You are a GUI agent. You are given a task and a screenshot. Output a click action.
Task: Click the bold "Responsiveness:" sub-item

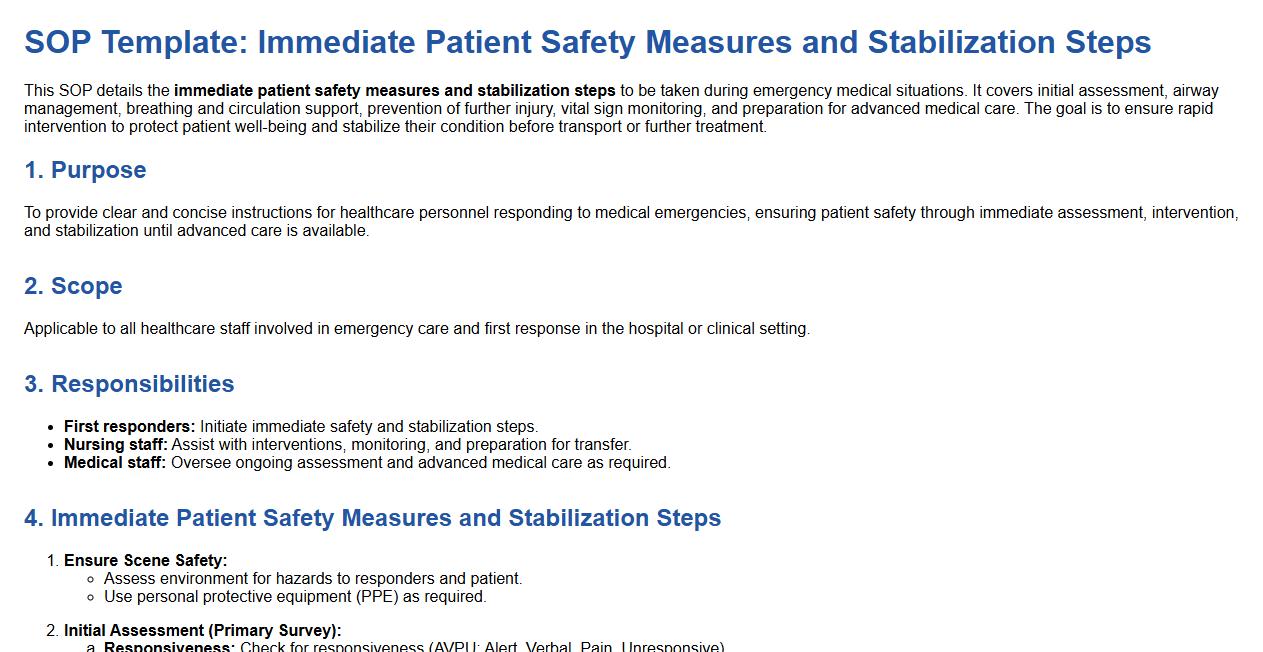(x=169, y=647)
